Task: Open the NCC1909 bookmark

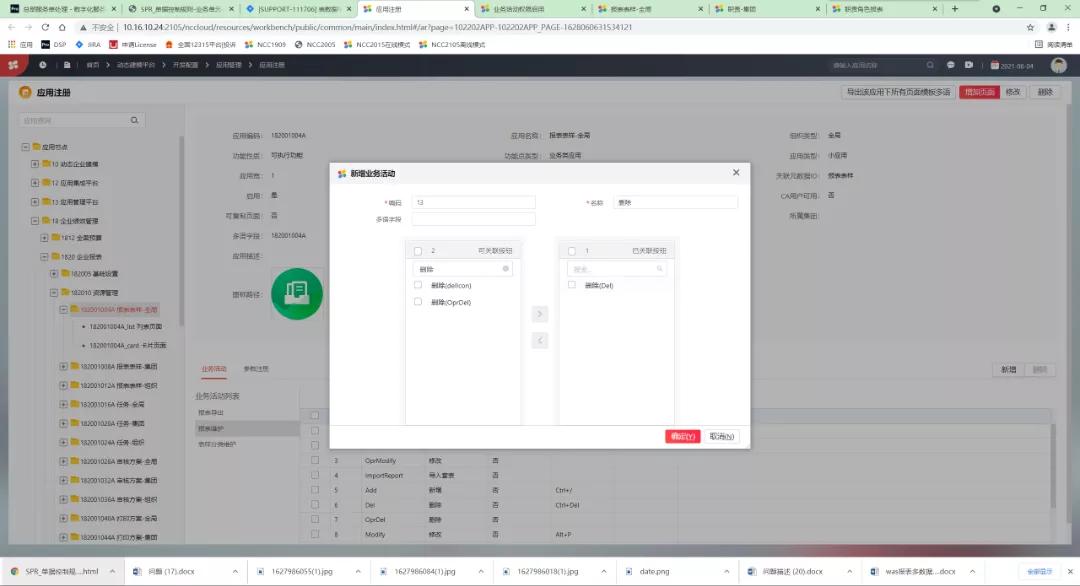Action: pos(265,44)
